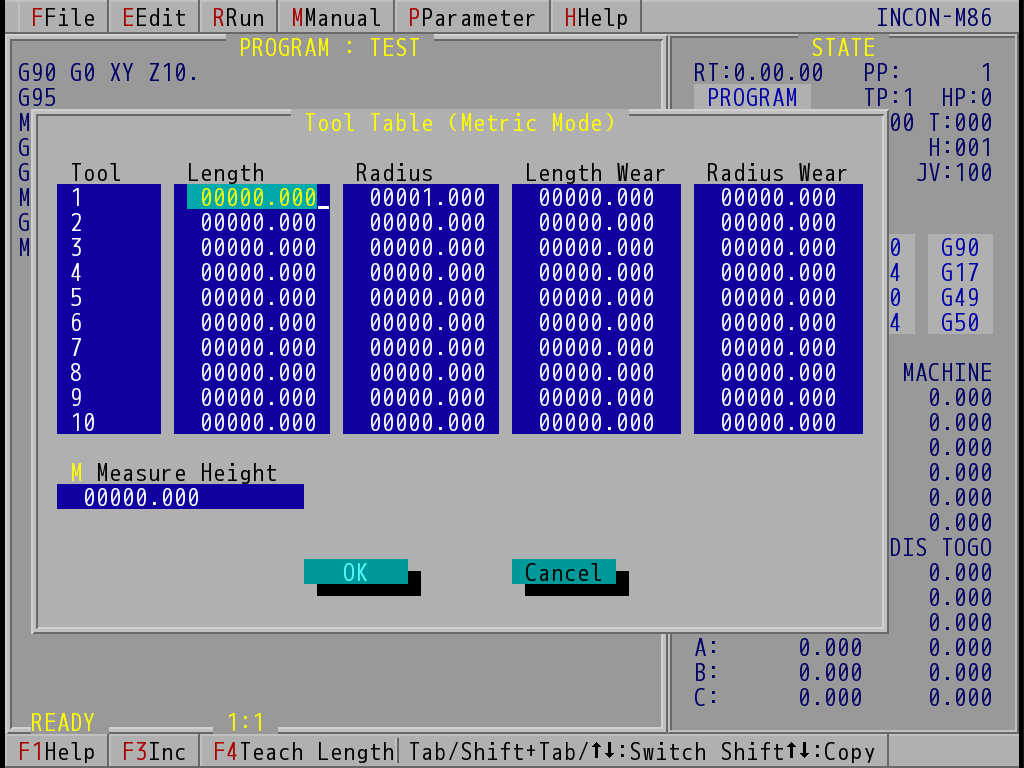
Task: Open the Parameter menu
Action: tap(472, 18)
